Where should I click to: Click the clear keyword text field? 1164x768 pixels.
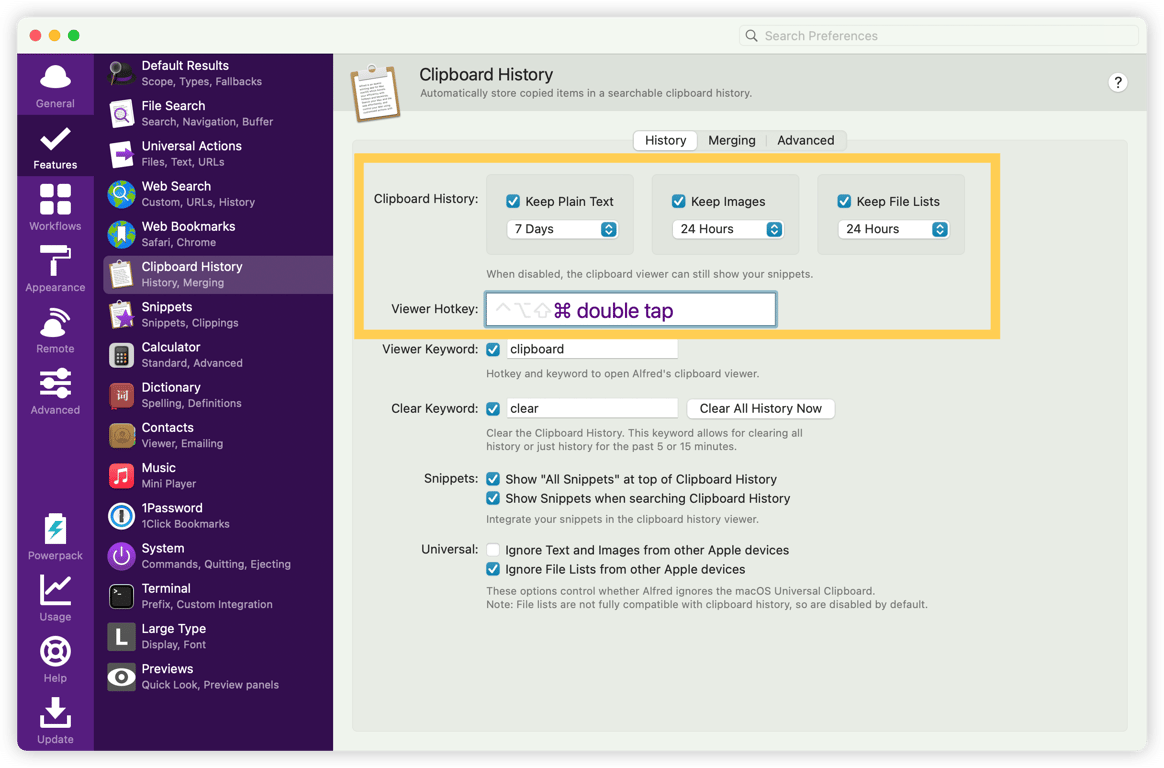pos(592,408)
